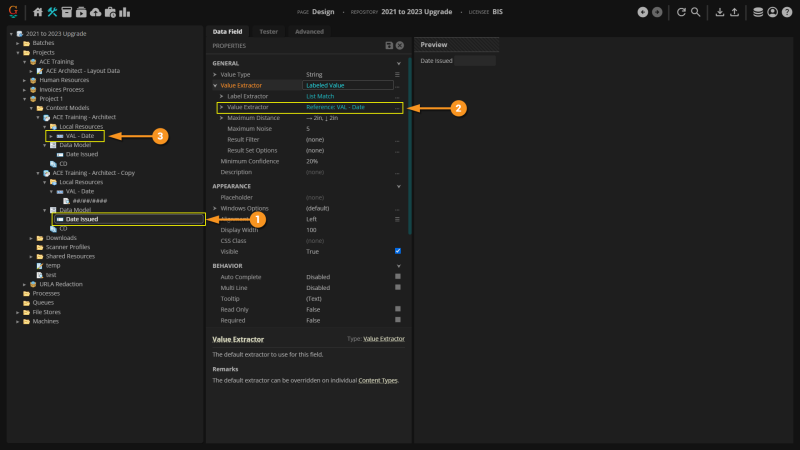This screenshot has height=450, width=800.
Task: Collapse the BEHAVIOR section chevron
Action: [x=398, y=266]
